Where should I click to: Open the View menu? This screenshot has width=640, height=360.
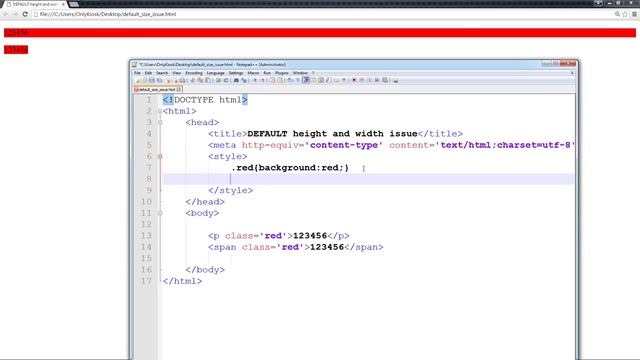[177, 73]
